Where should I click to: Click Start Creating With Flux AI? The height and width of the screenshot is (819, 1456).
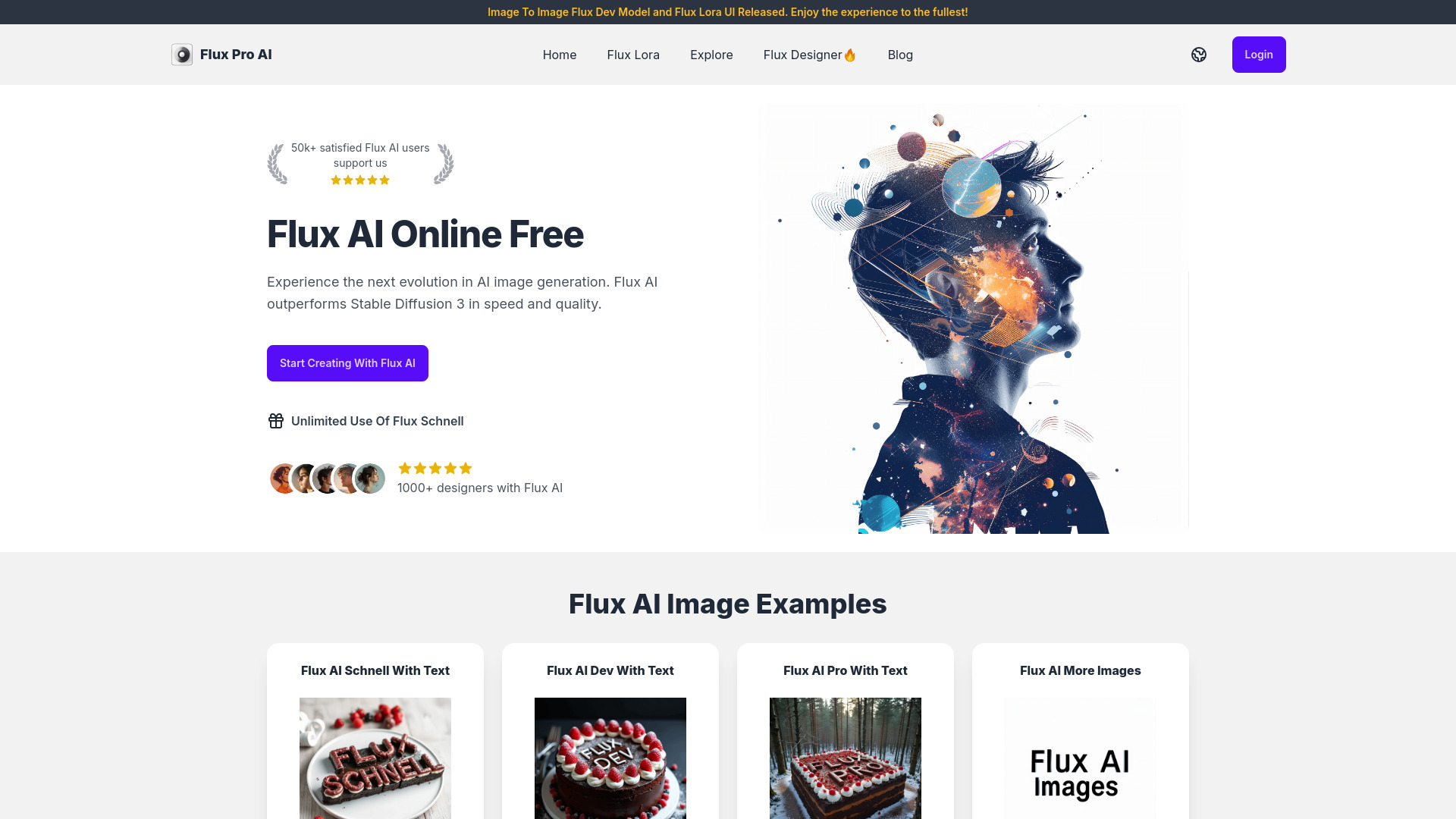pos(347,363)
